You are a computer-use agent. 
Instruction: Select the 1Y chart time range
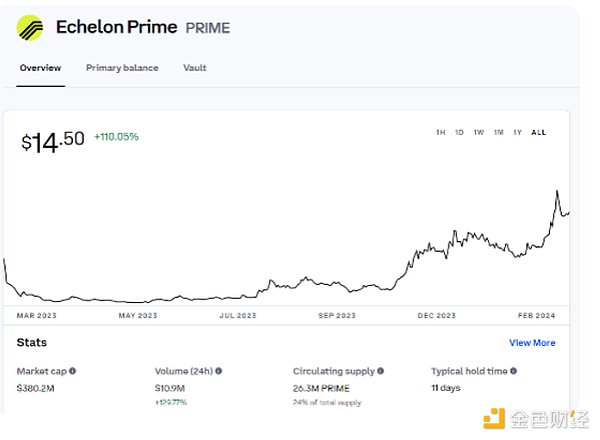pyautogui.click(x=517, y=132)
